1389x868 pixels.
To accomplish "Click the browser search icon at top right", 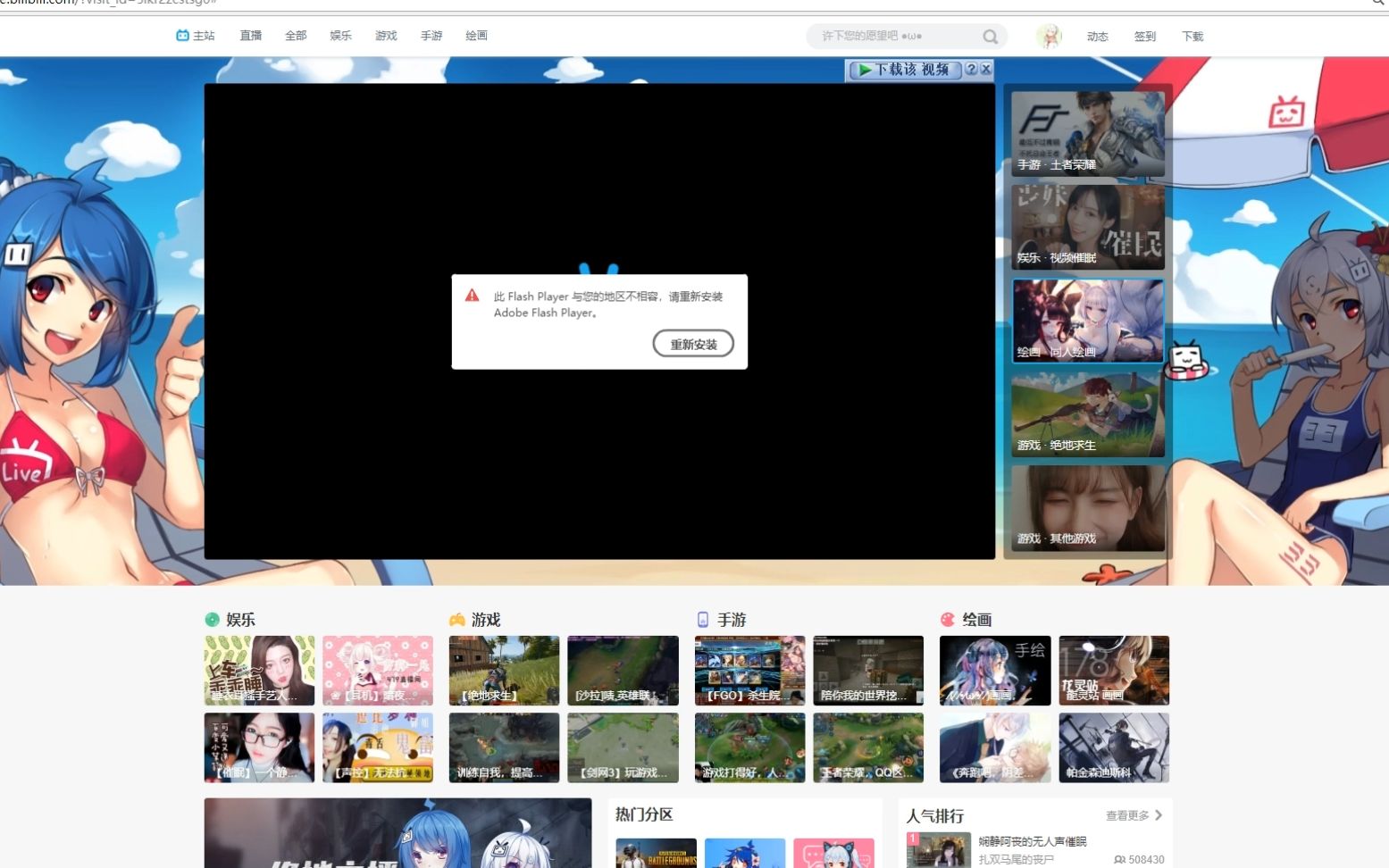I will click(x=1378, y=3).
